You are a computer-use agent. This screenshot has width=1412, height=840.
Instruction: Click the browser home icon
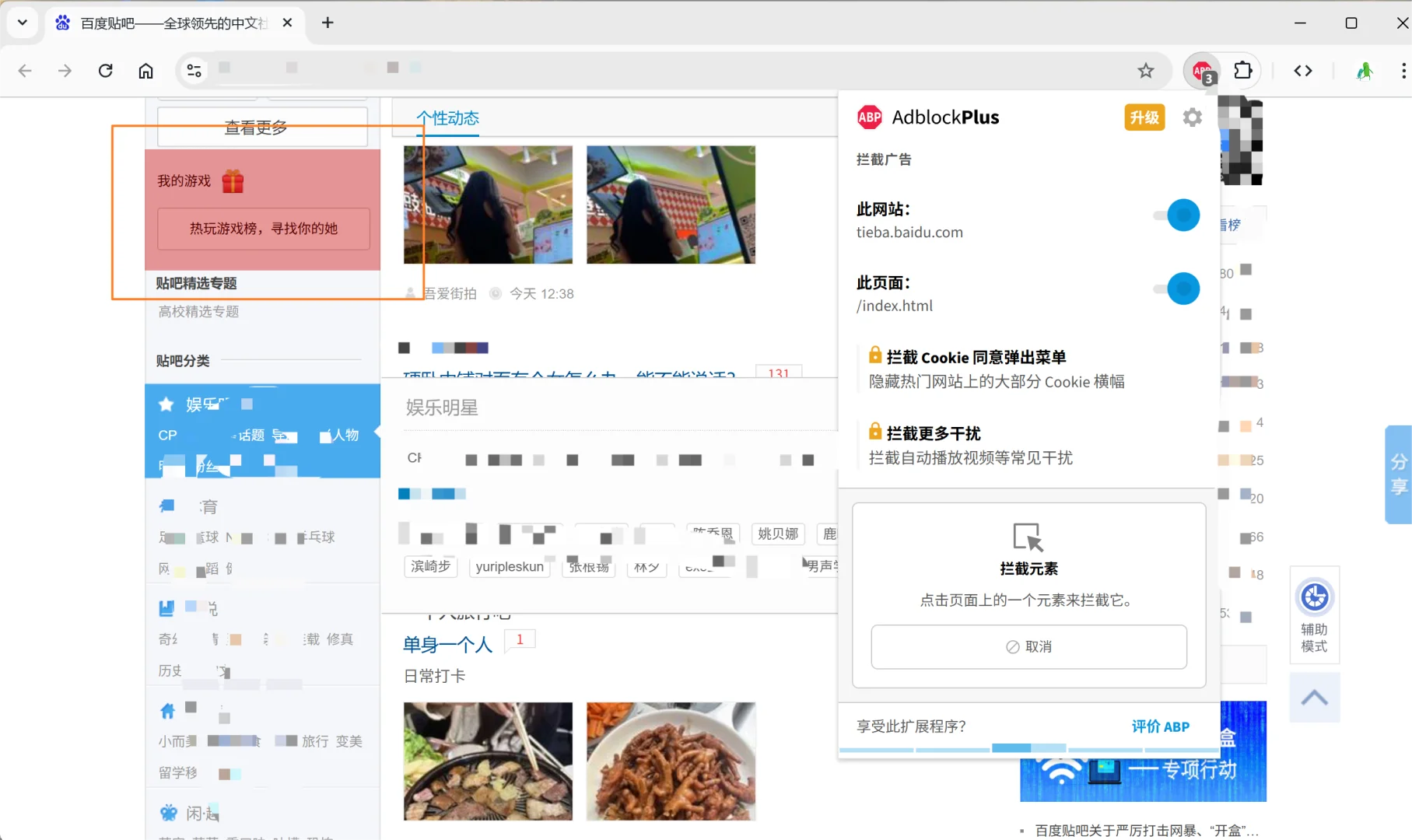coord(145,70)
